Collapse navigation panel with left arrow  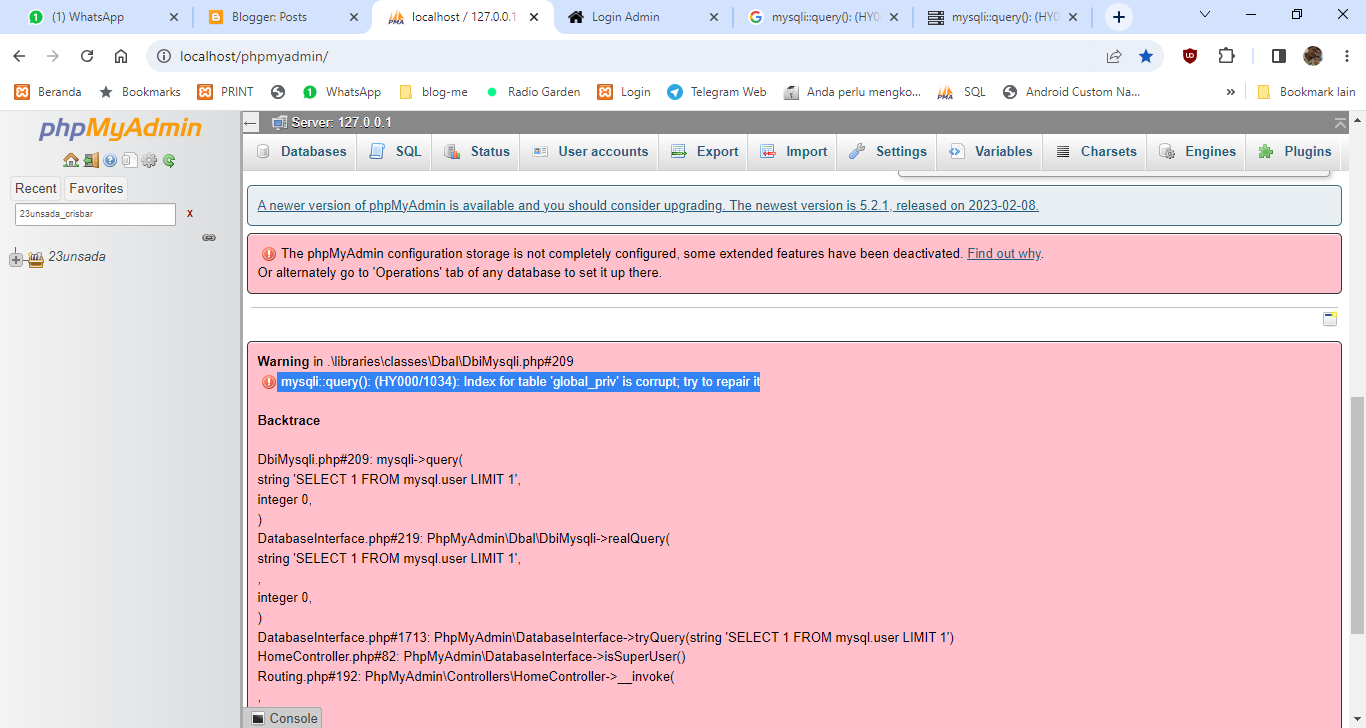tap(251, 123)
